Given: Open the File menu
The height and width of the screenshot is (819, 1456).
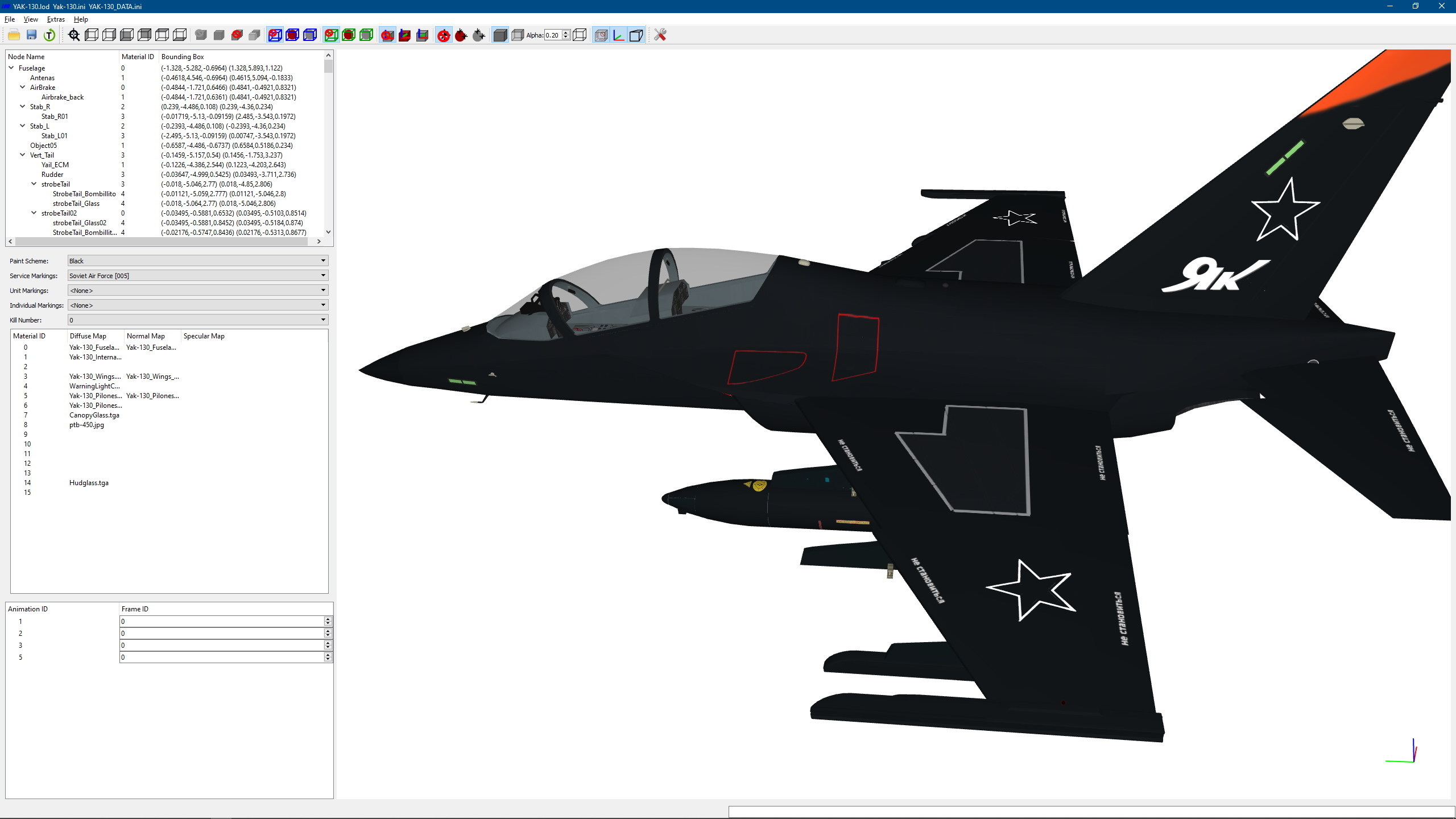Looking at the screenshot, I should pos(10,19).
